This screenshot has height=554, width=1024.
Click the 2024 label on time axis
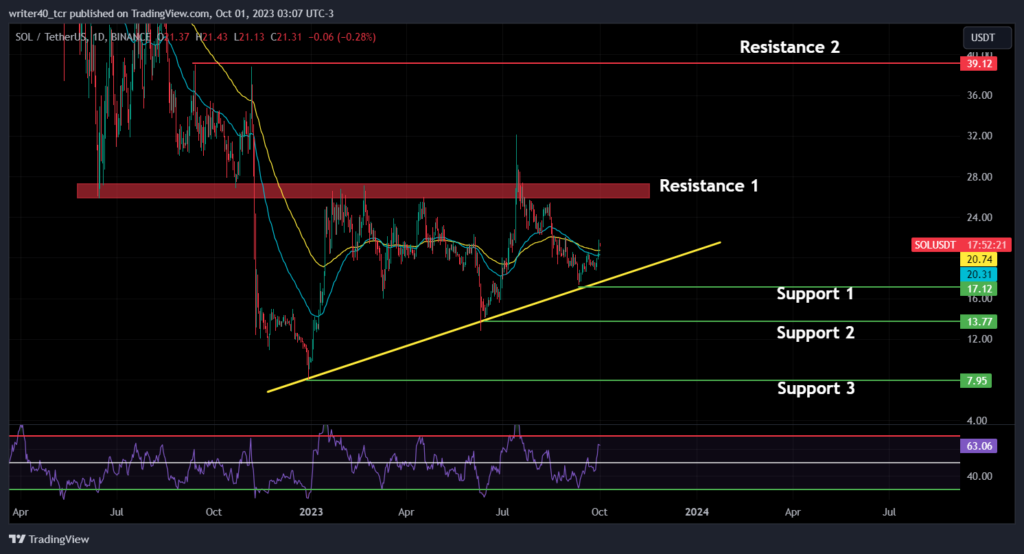coord(697,512)
